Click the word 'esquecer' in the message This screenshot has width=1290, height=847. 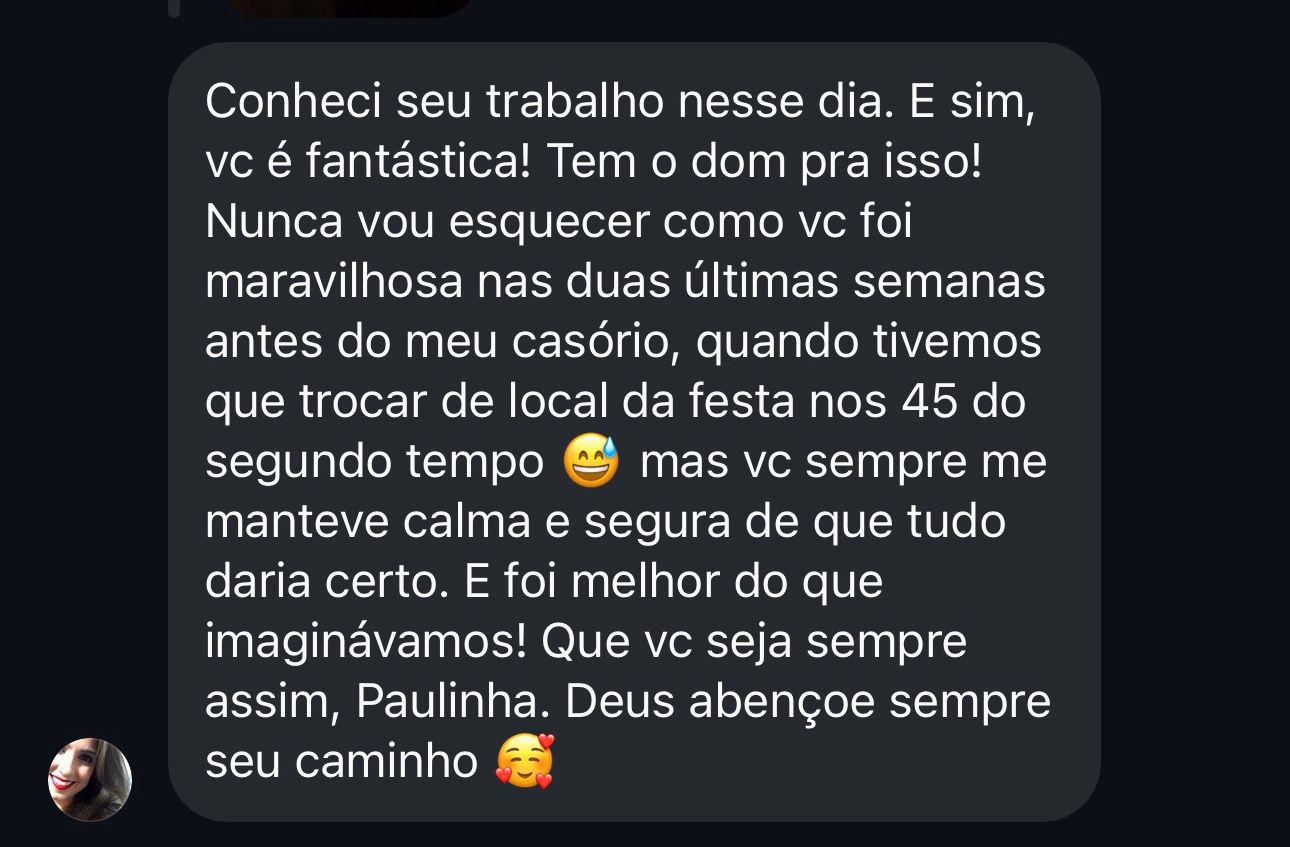pyautogui.click(x=549, y=222)
